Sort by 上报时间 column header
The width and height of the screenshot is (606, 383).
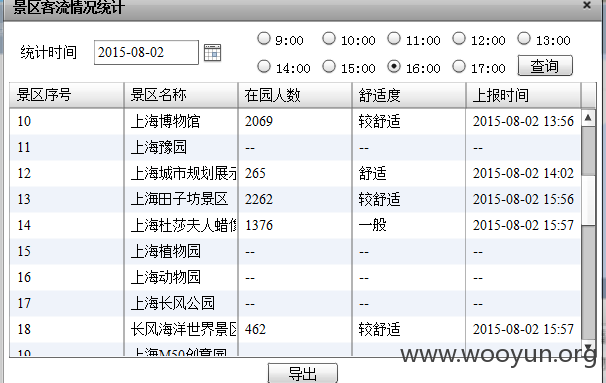pyautogui.click(x=523, y=95)
